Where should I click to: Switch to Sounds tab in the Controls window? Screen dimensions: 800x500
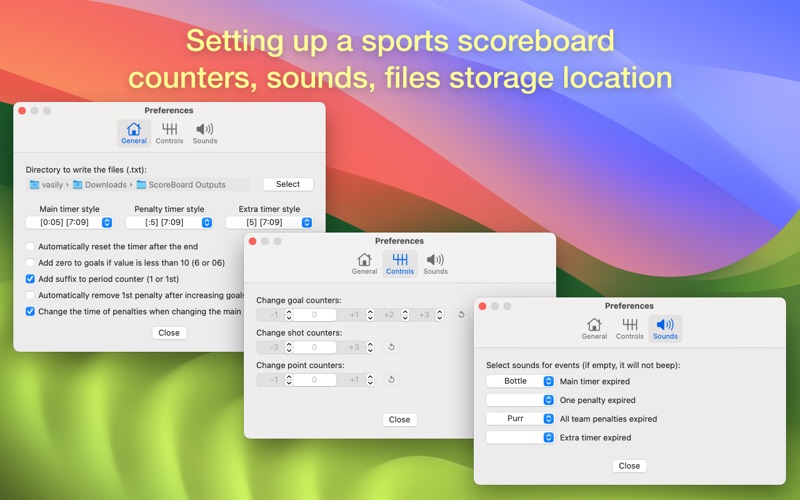point(435,264)
